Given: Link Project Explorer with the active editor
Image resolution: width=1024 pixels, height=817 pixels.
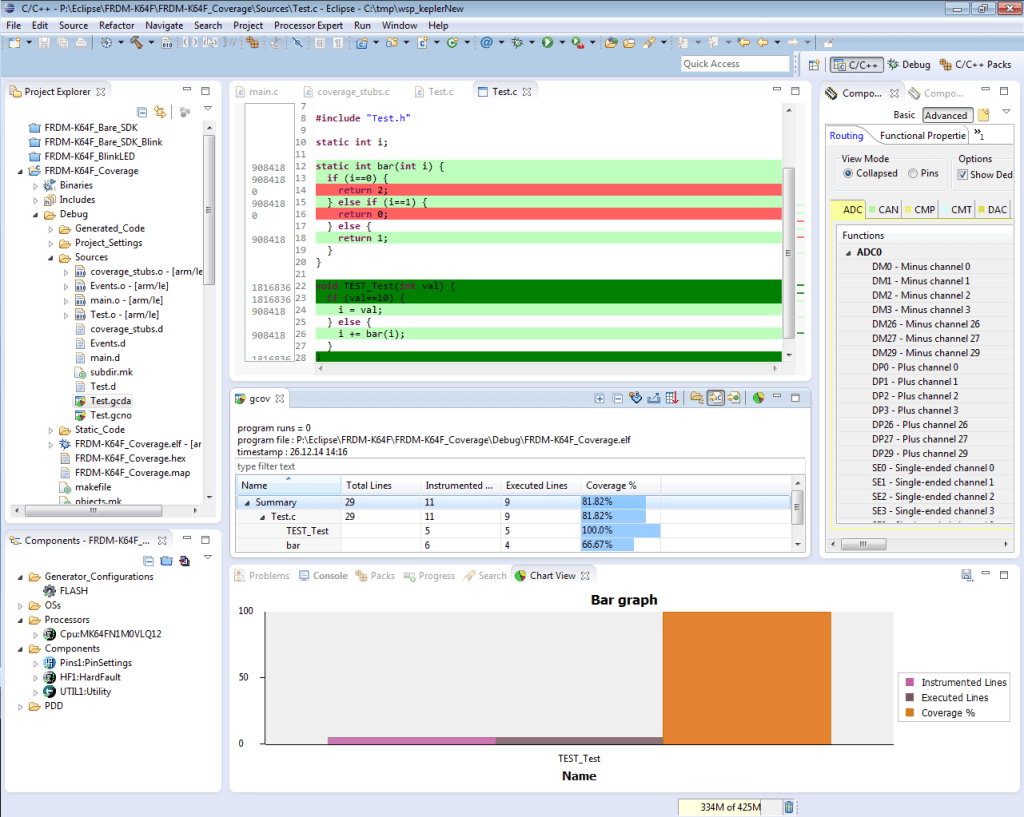Looking at the screenshot, I should coord(160,111).
